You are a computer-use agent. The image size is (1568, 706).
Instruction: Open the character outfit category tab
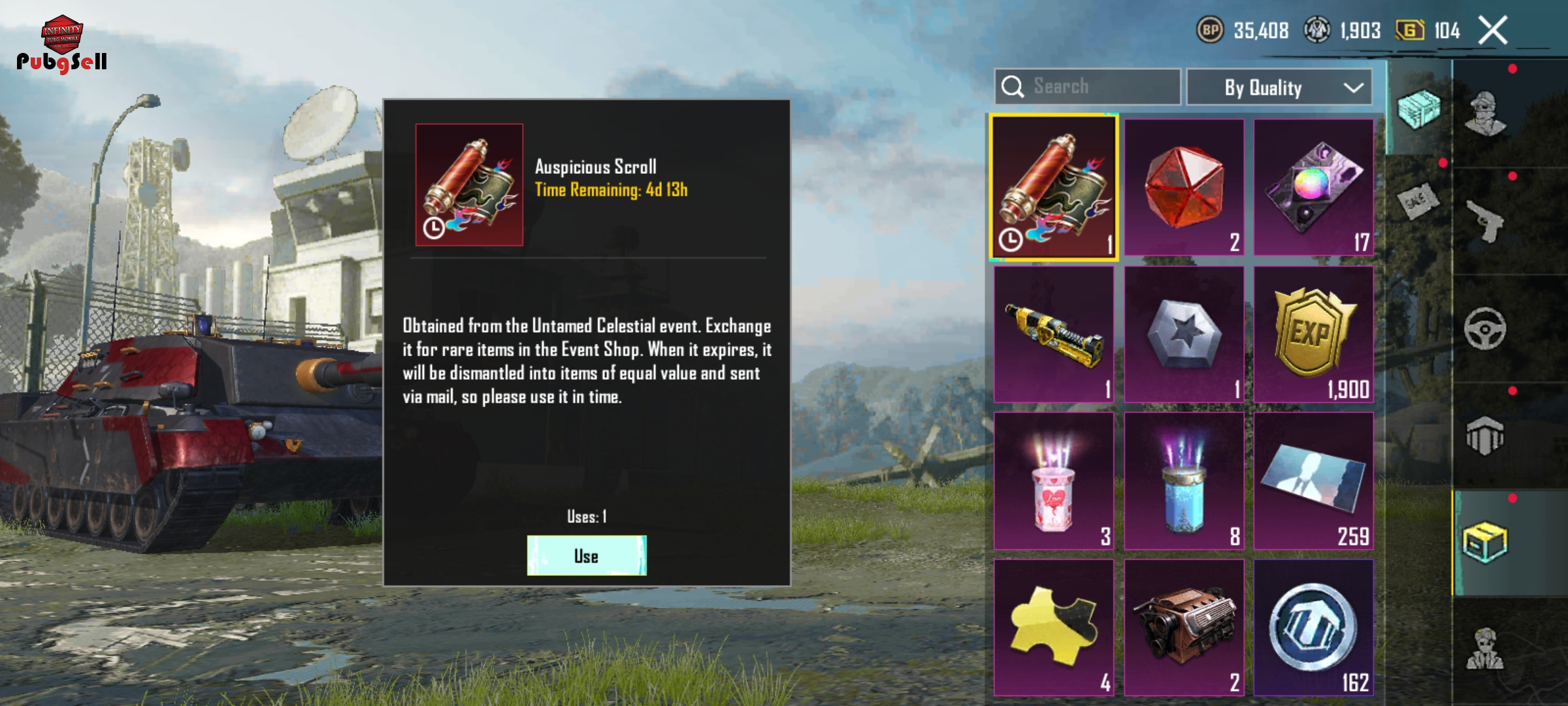[1484, 112]
